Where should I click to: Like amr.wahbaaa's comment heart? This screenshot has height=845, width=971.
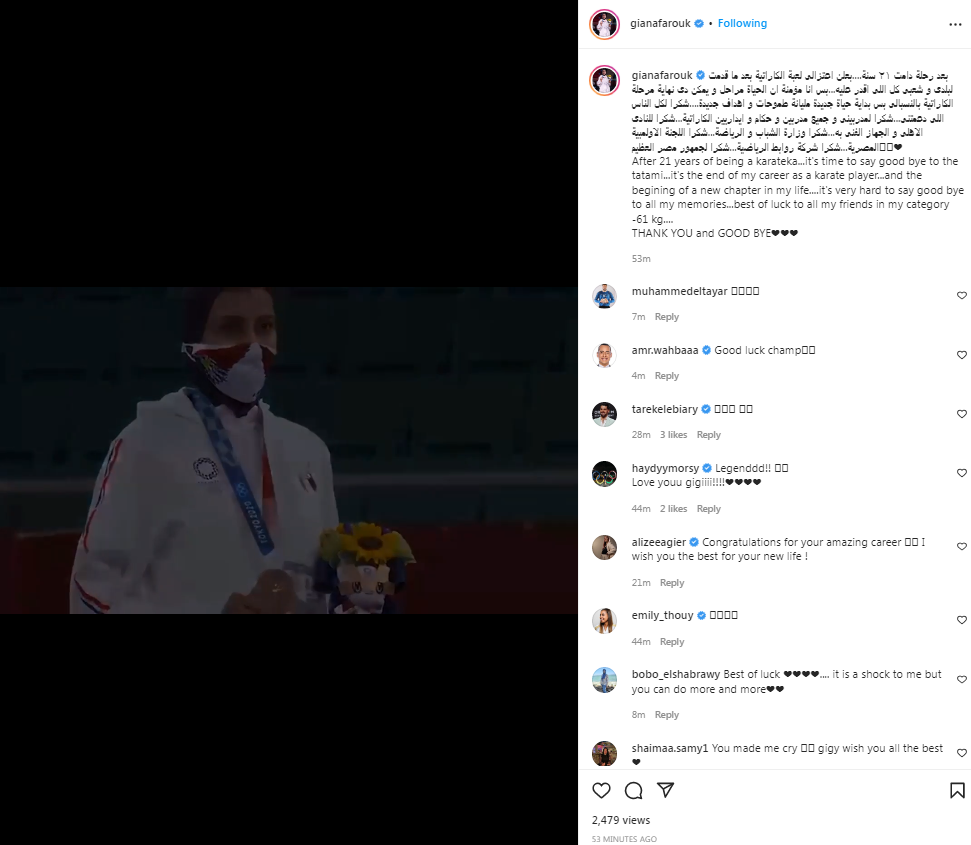(962, 355)
